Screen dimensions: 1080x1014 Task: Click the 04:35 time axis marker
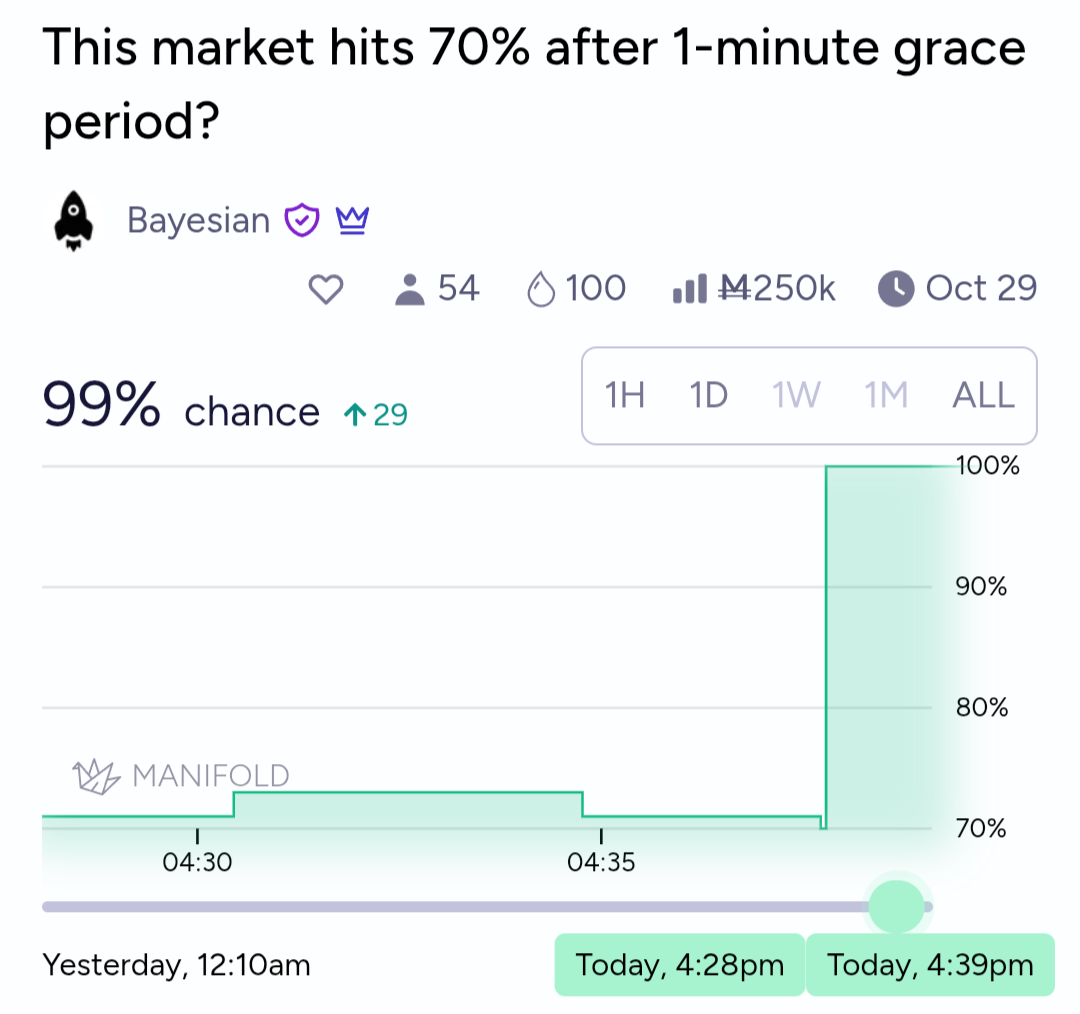click(x=601, y=862)
